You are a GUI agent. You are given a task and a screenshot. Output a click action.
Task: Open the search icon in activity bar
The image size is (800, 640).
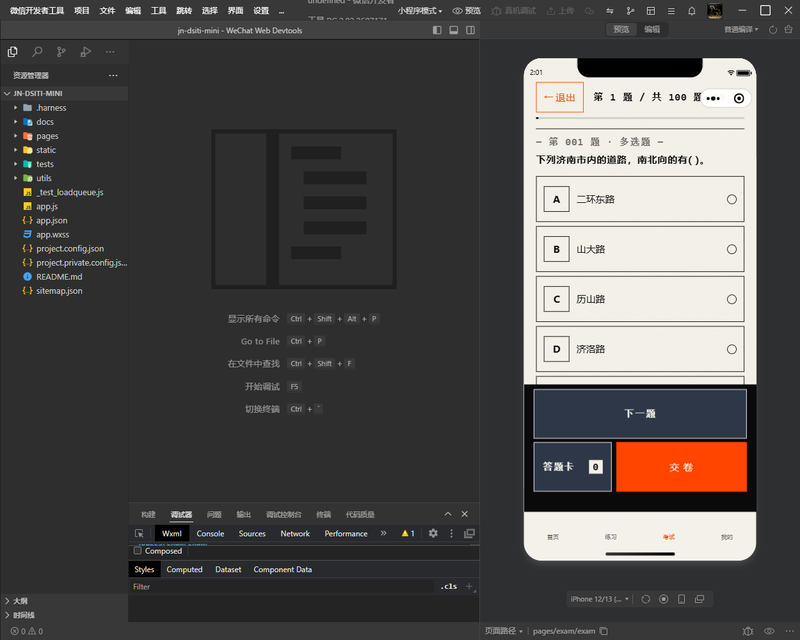pyautogui.click(x=37, y=52)
